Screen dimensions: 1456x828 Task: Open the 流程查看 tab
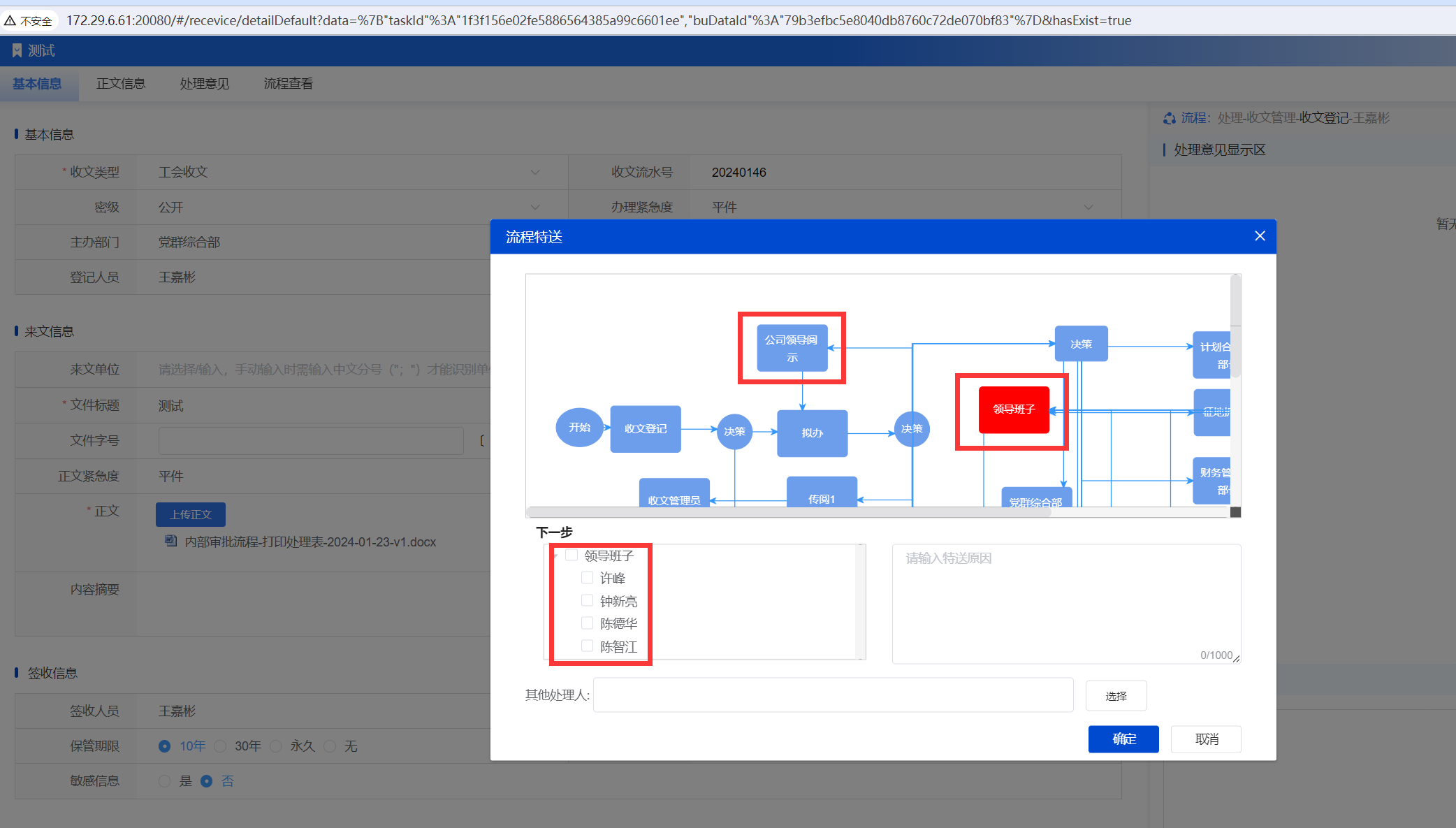pyautogui.click(x=288, y=84)
